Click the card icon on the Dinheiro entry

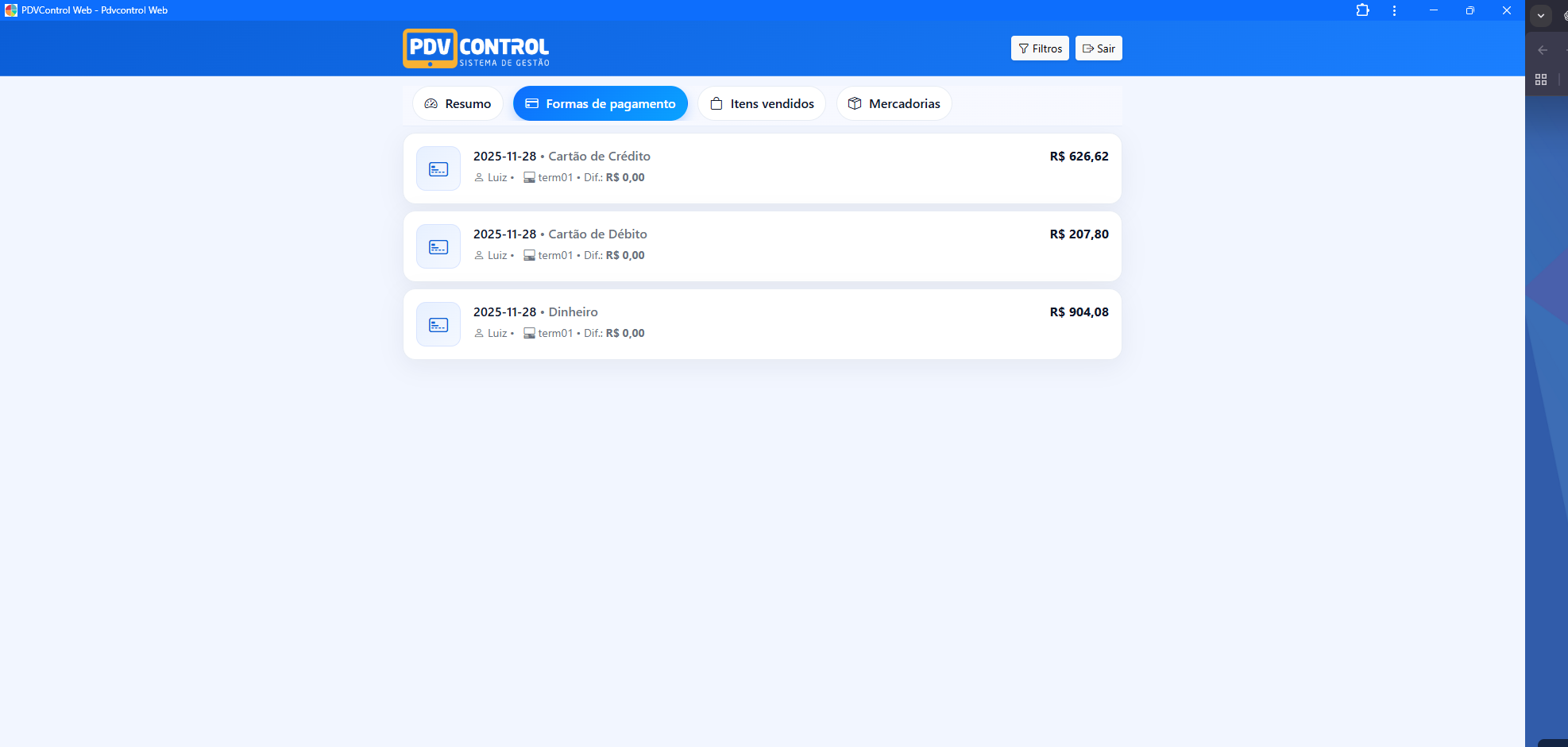pos(438,324)
